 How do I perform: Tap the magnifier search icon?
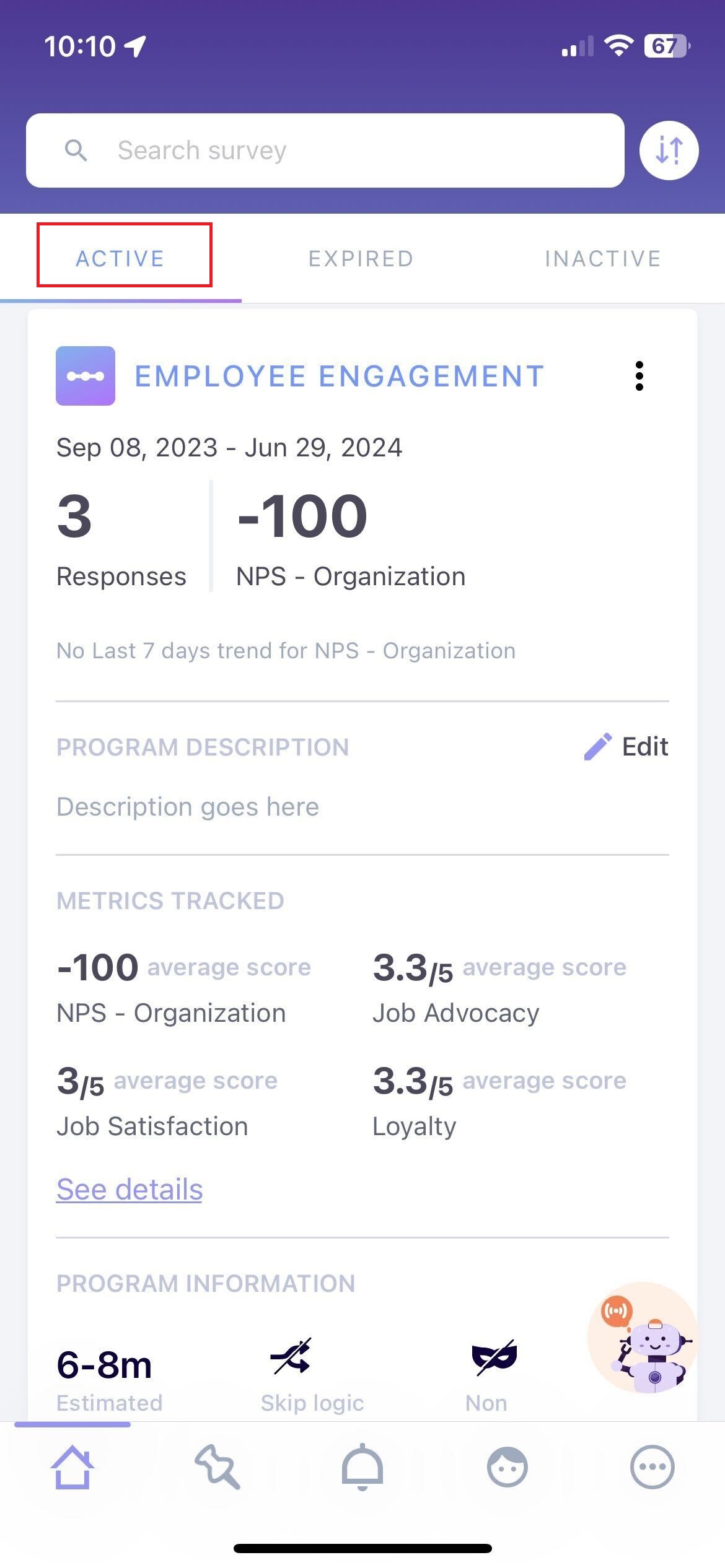[x=76, y=150]
